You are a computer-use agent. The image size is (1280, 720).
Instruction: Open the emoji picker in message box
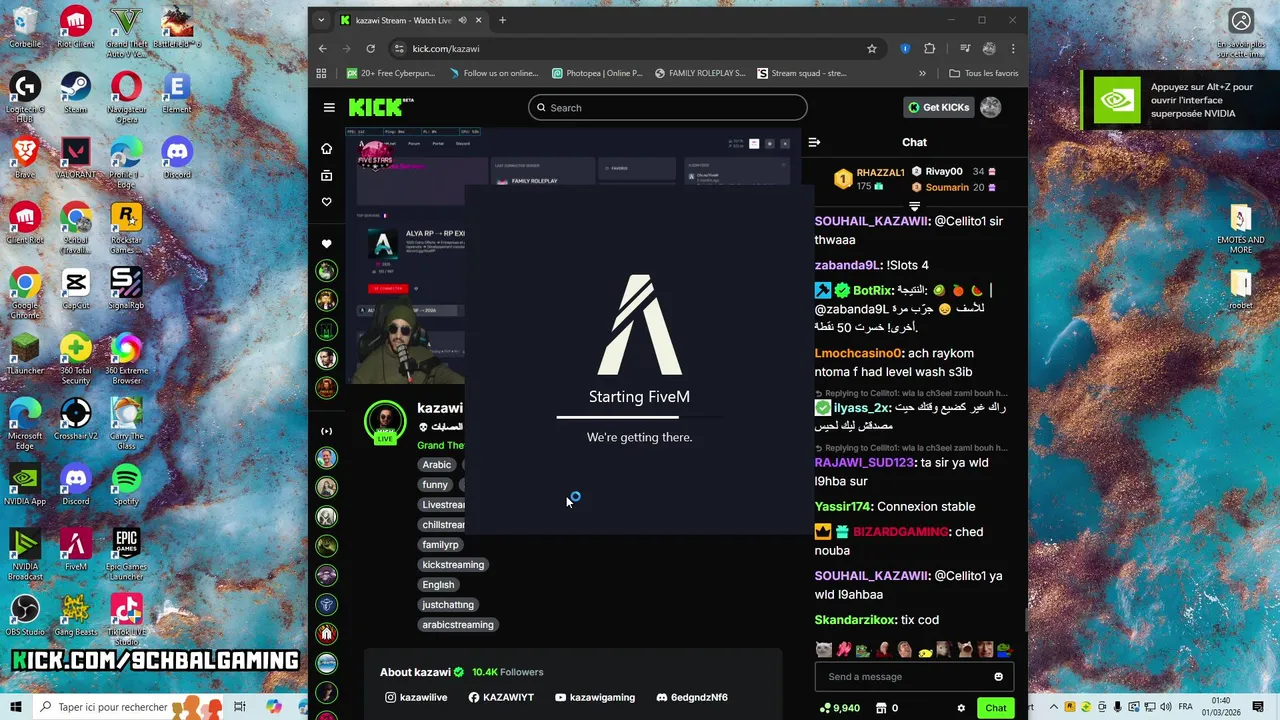pos(998,677)
